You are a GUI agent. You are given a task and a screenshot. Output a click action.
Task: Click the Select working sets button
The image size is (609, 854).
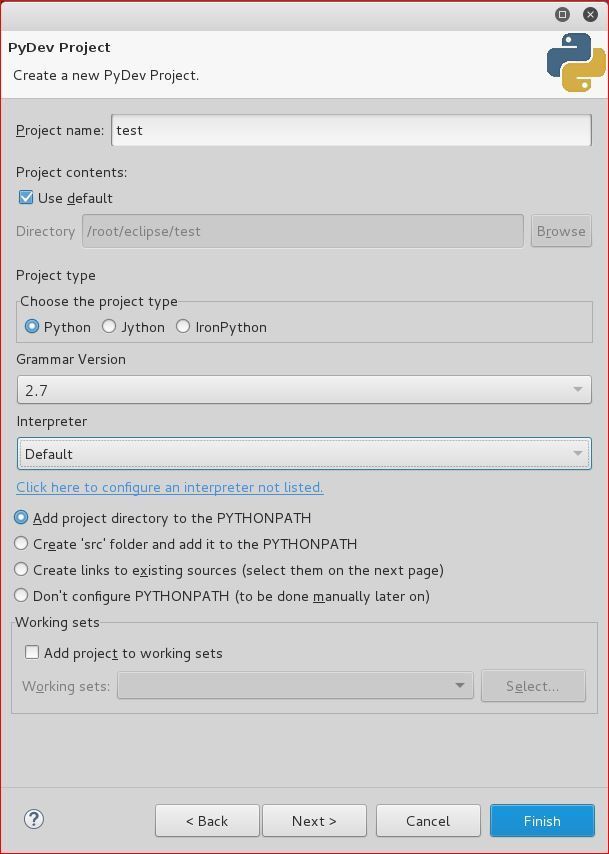tap(533, 686)
